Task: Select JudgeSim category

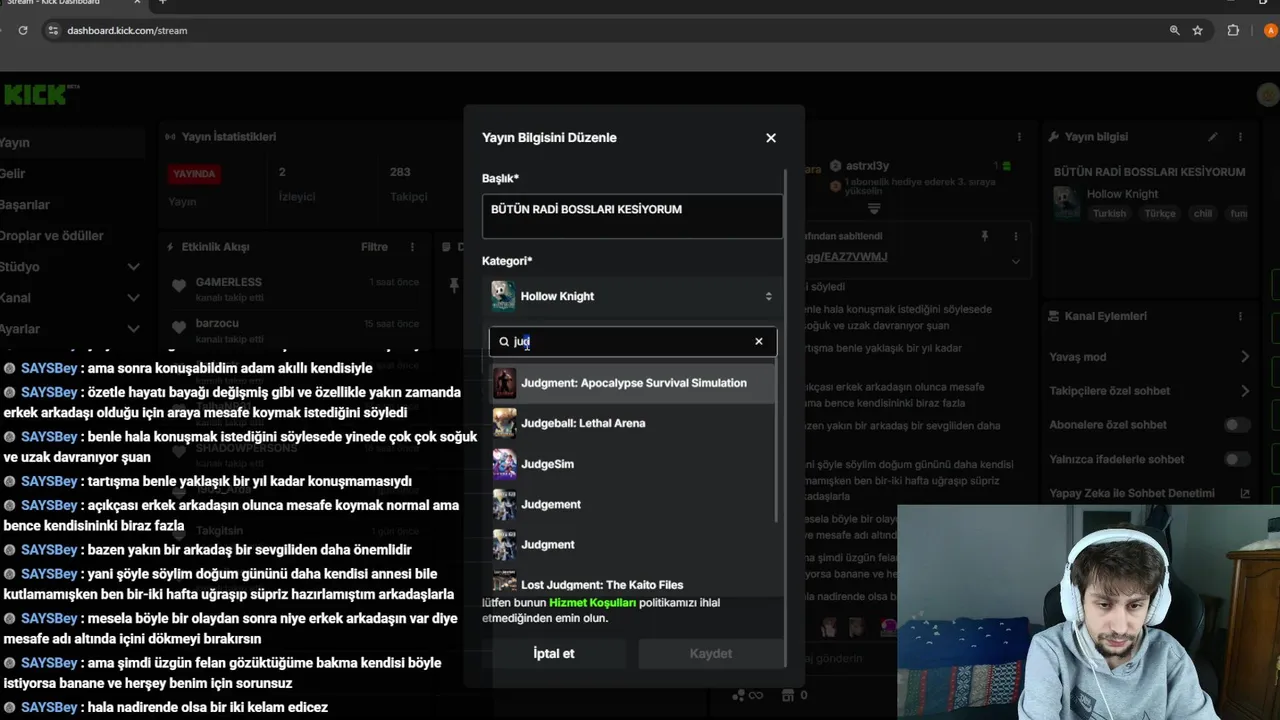Action: point(633,464)
